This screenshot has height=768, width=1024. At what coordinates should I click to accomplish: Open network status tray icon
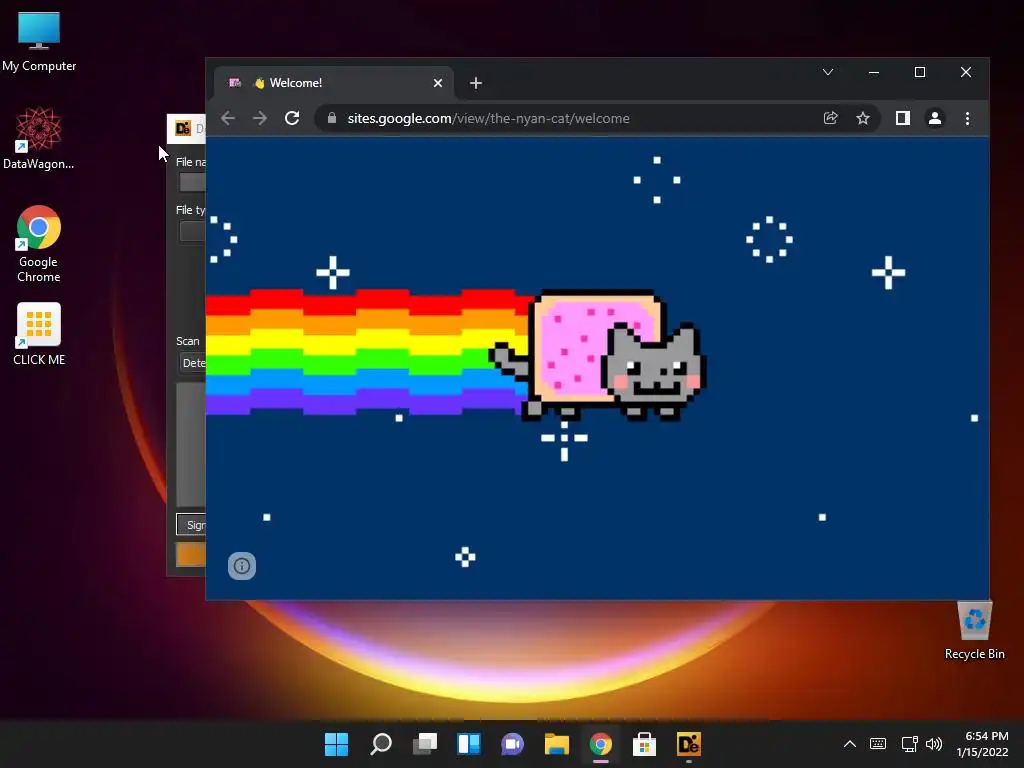(x=909, y=744)
